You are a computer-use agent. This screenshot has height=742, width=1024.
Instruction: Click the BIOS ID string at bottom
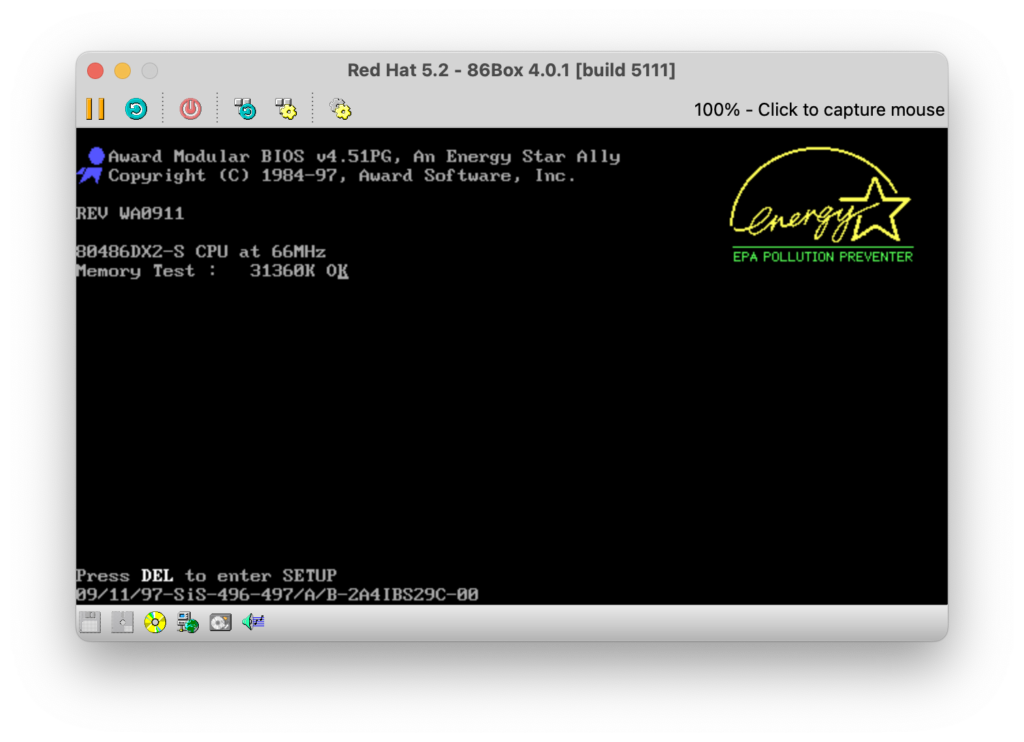(278, 594)
